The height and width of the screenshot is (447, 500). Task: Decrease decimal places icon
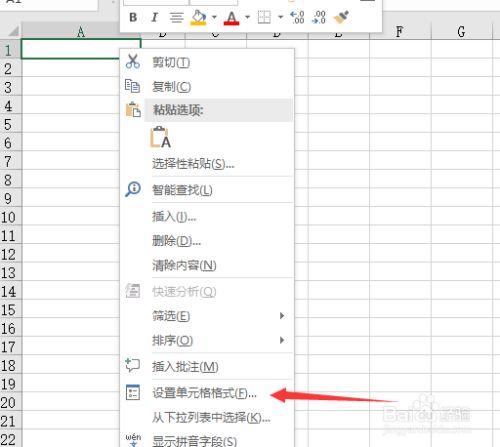(x=319, y=17)
